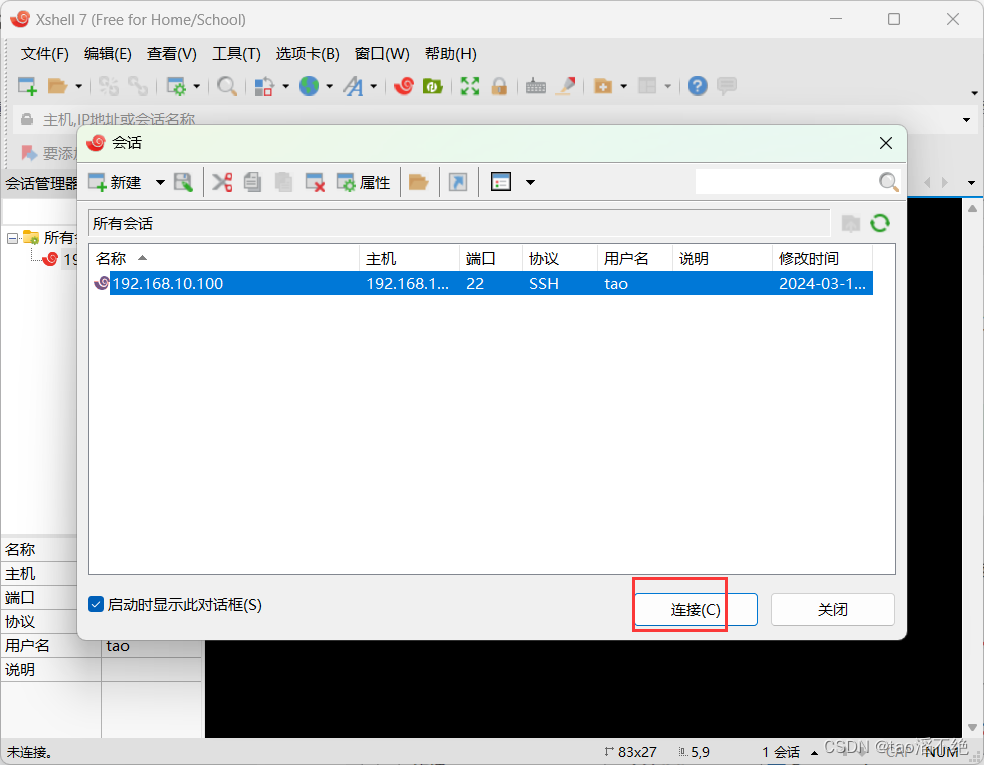The height and width of the screenshot is (765, 984).
Task: Launch the green Xftp toolbar icon
Action: 433,86
